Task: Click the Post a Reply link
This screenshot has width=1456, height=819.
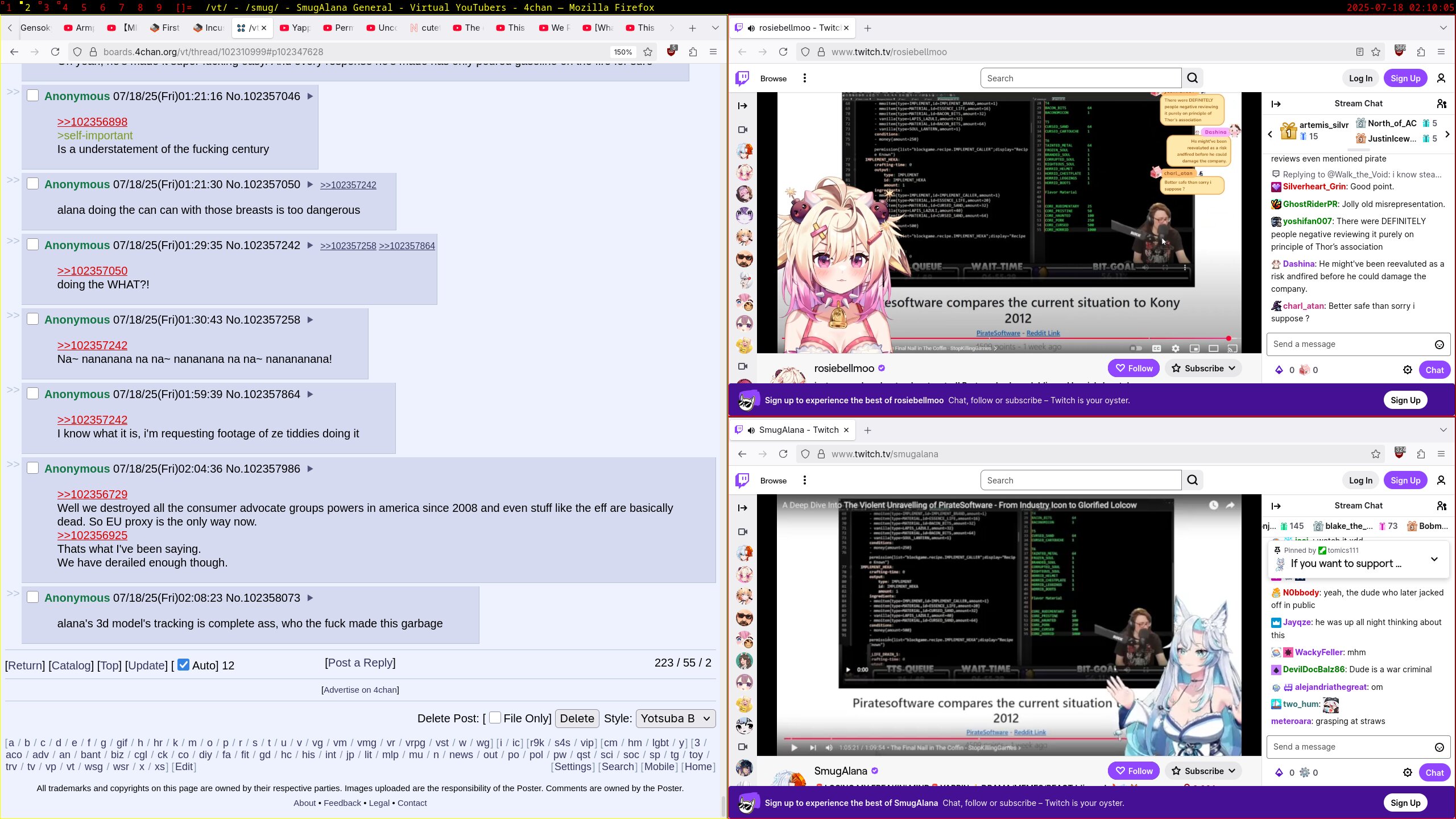Action: pyautogui.click(x=360, y=663)
